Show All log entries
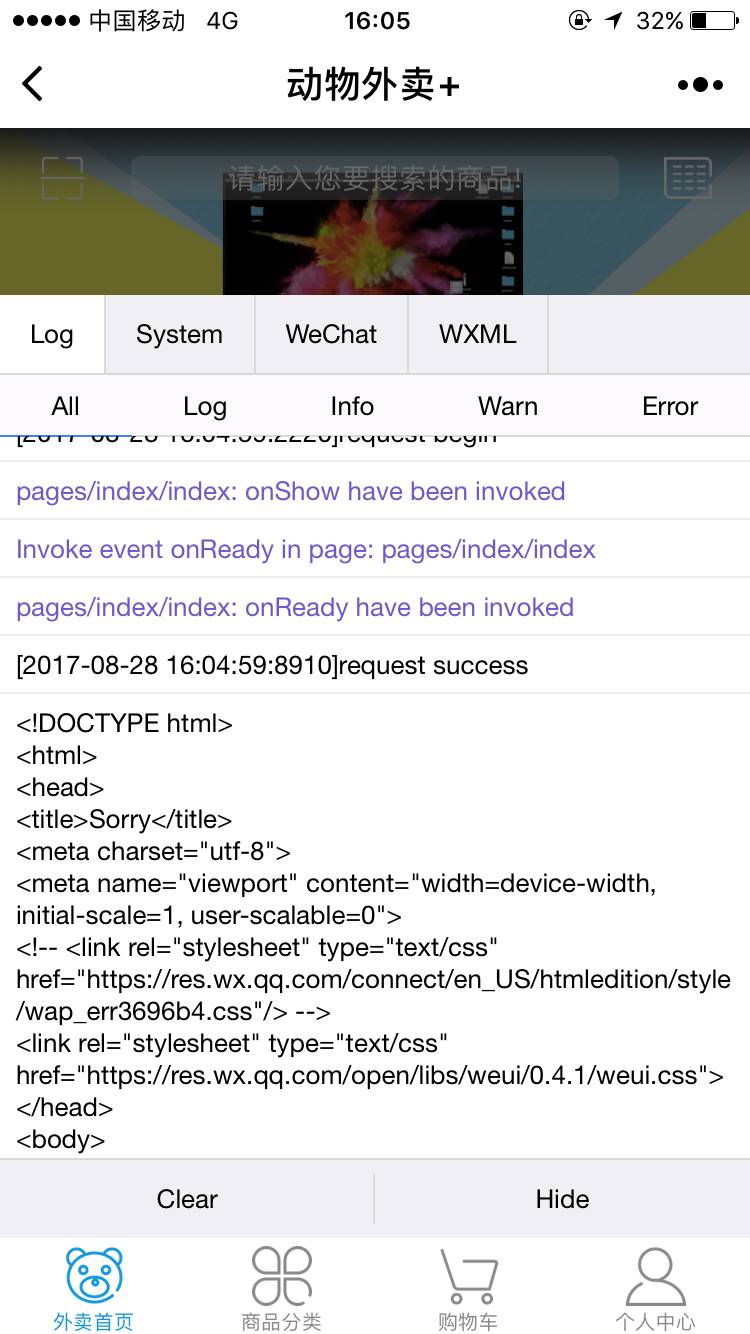Screen dimensions: 750x1334 65,406
